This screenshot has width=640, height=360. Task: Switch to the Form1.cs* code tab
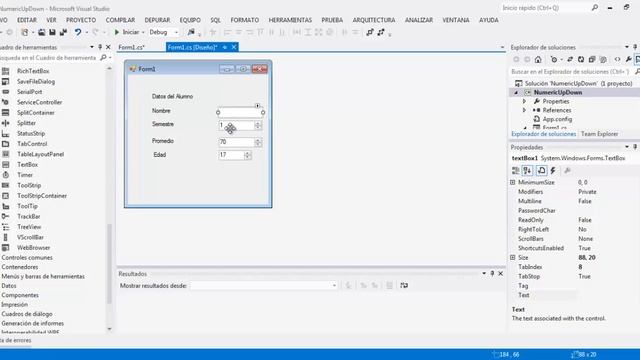131,47
